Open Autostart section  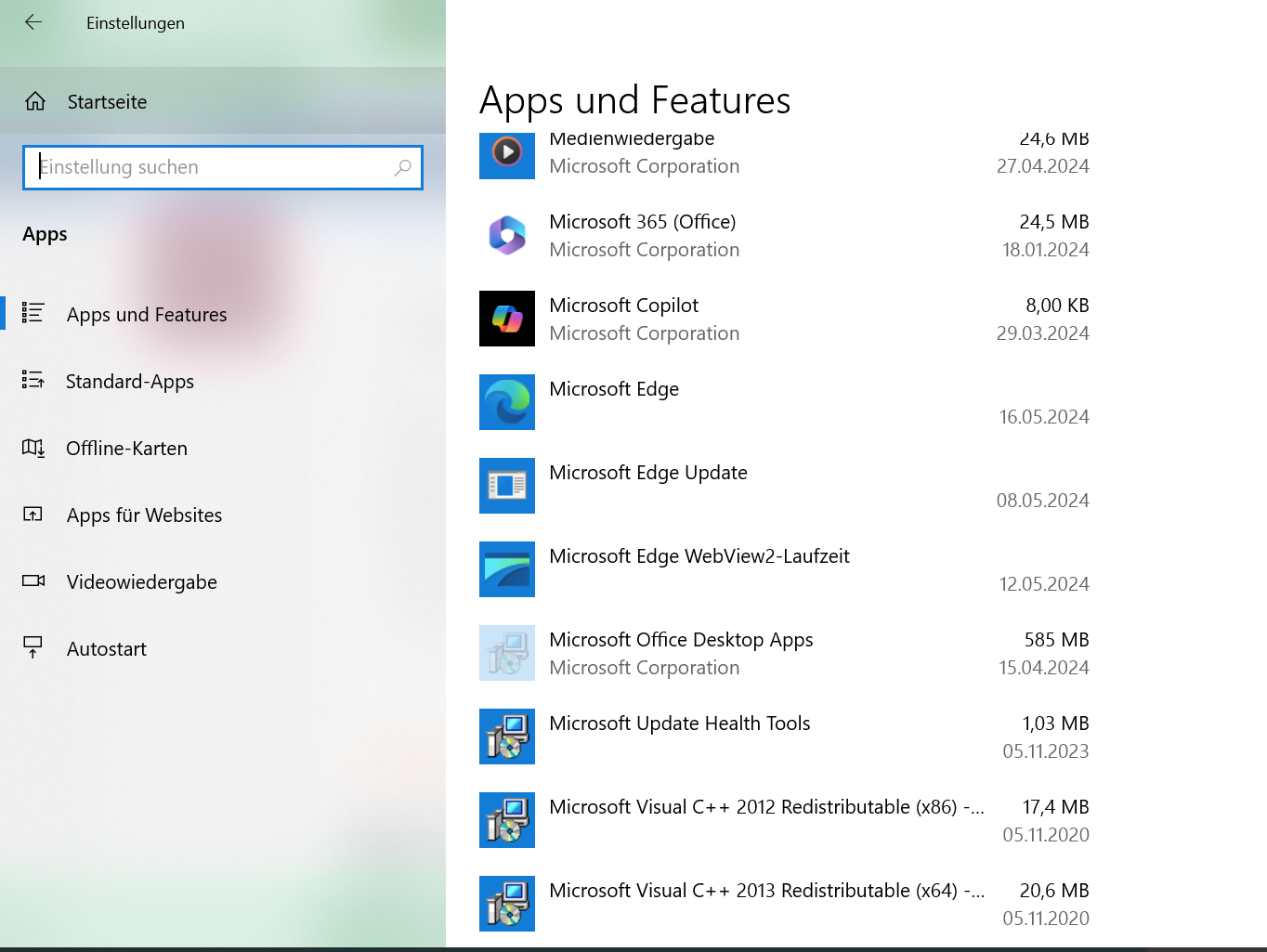[107, 649]
